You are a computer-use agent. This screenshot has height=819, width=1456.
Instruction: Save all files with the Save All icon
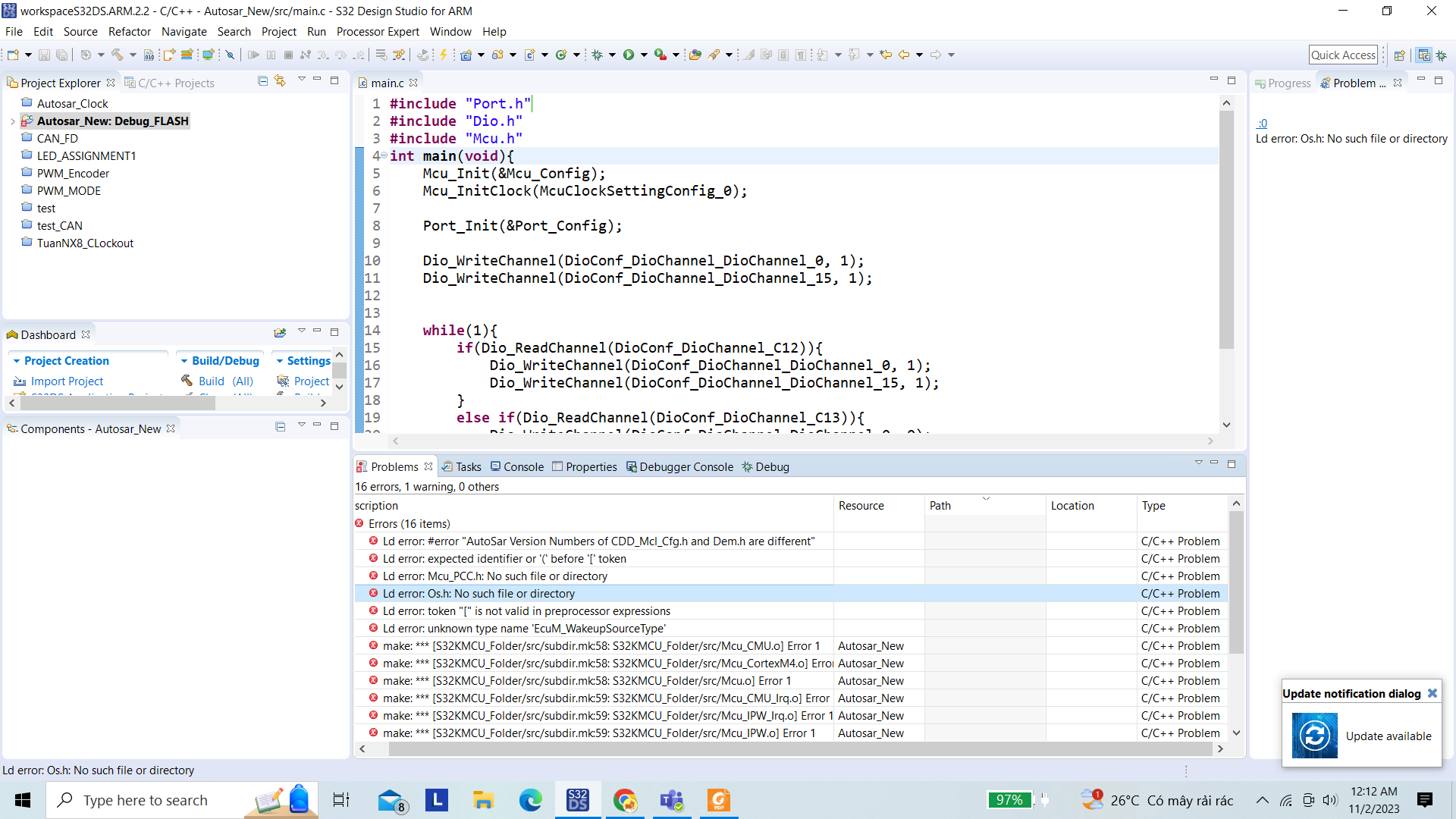(x=61, y=54)
